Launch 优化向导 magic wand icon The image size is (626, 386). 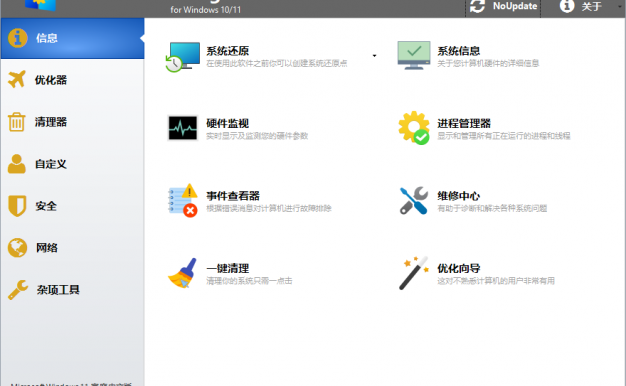[414, 273]
